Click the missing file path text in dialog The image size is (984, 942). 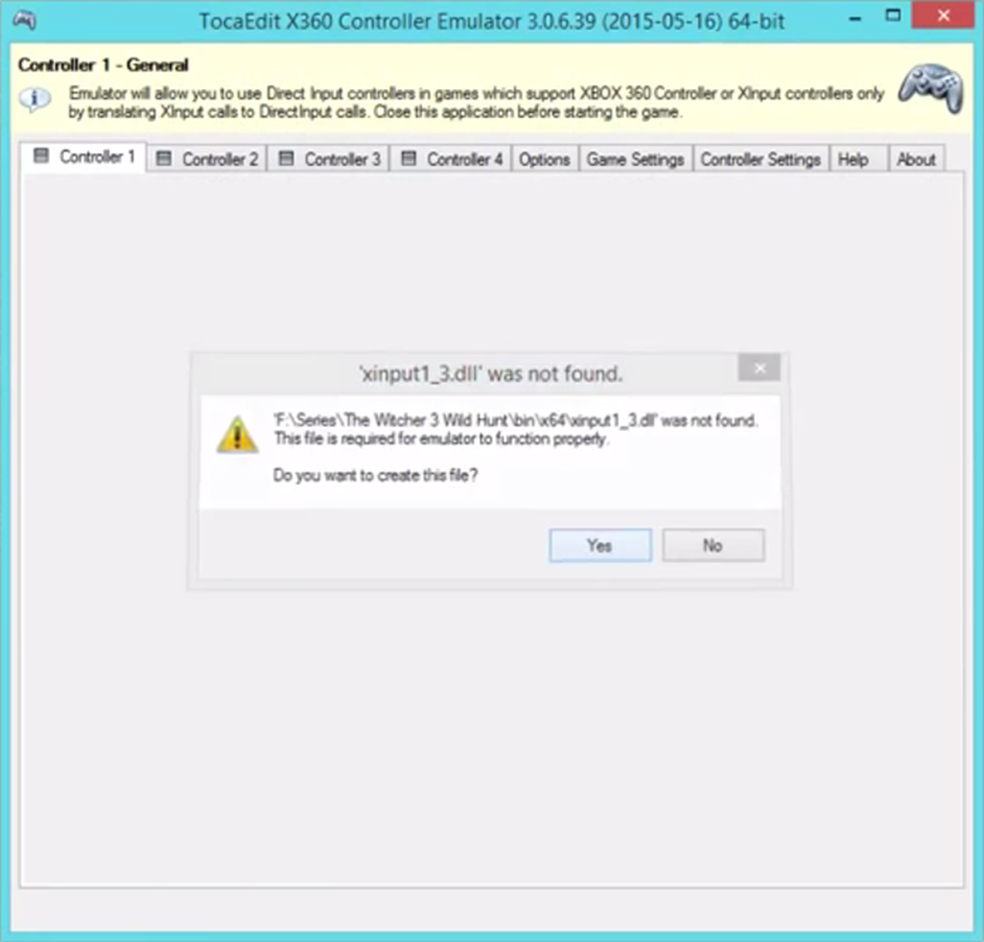point(516,420)
